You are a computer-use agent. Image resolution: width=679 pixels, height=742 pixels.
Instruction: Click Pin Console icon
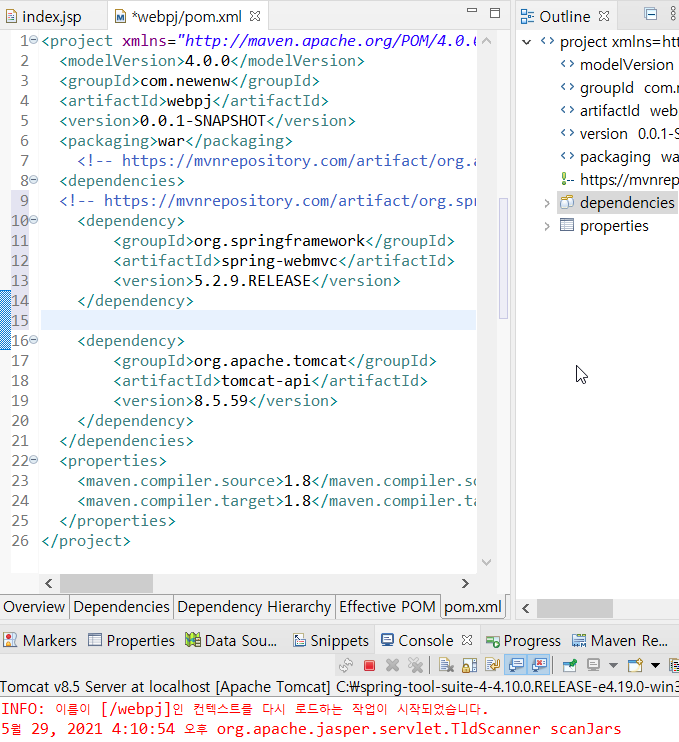(x=570, y=666)
